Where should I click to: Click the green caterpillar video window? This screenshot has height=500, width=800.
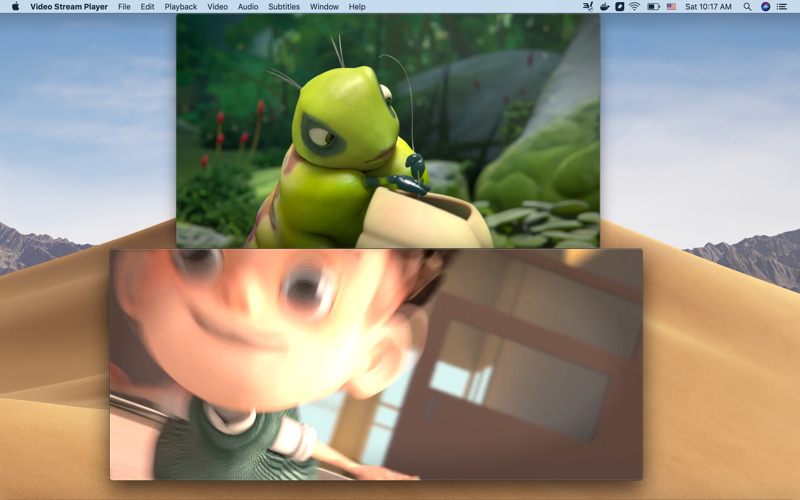coord(388,131)
